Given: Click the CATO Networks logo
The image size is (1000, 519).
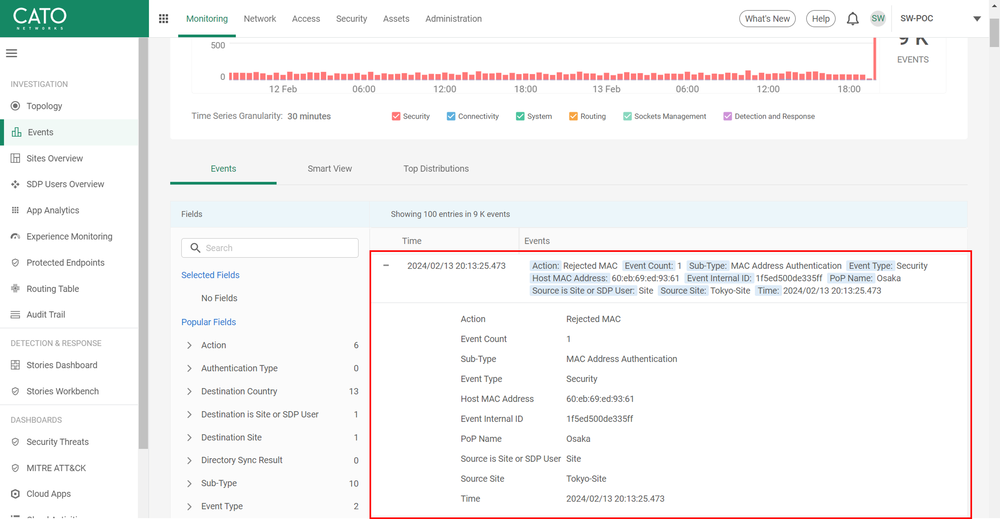Looking at the screenshot, I should [40, 18].
